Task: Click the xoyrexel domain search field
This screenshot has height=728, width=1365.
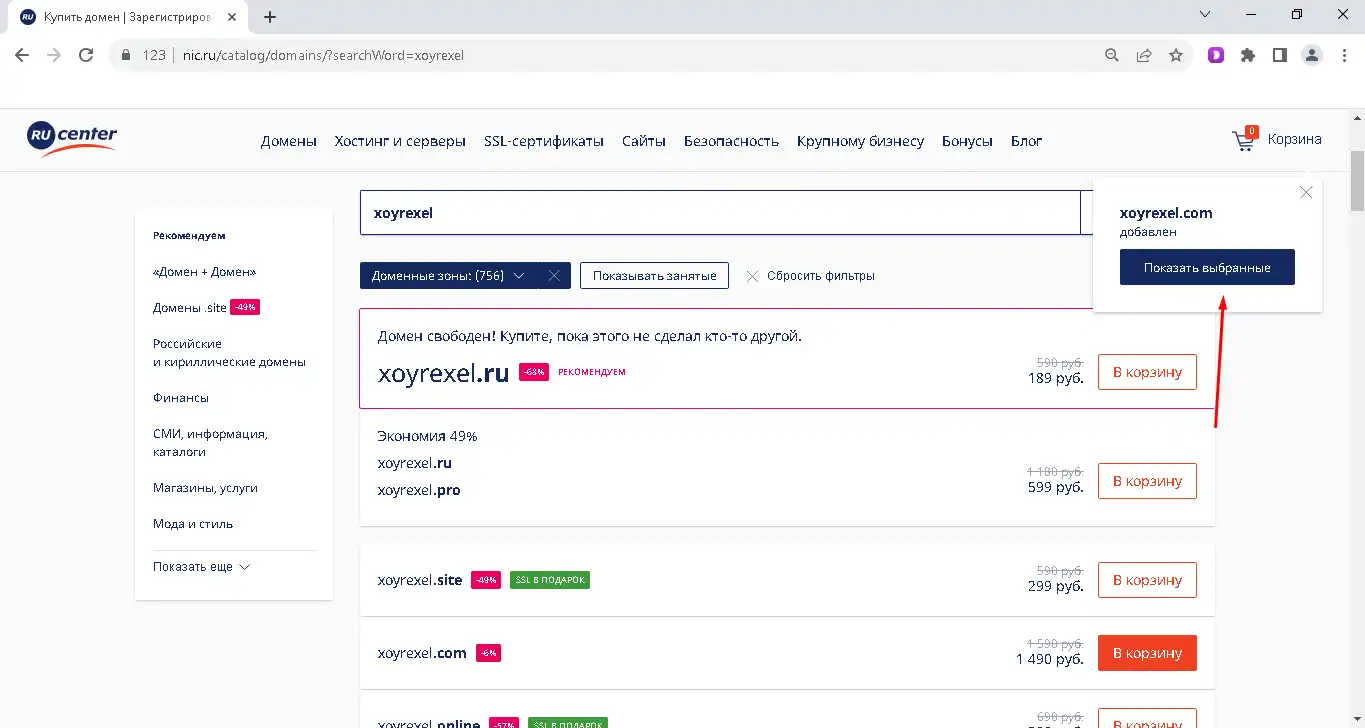Action: (x=720, y=213)
